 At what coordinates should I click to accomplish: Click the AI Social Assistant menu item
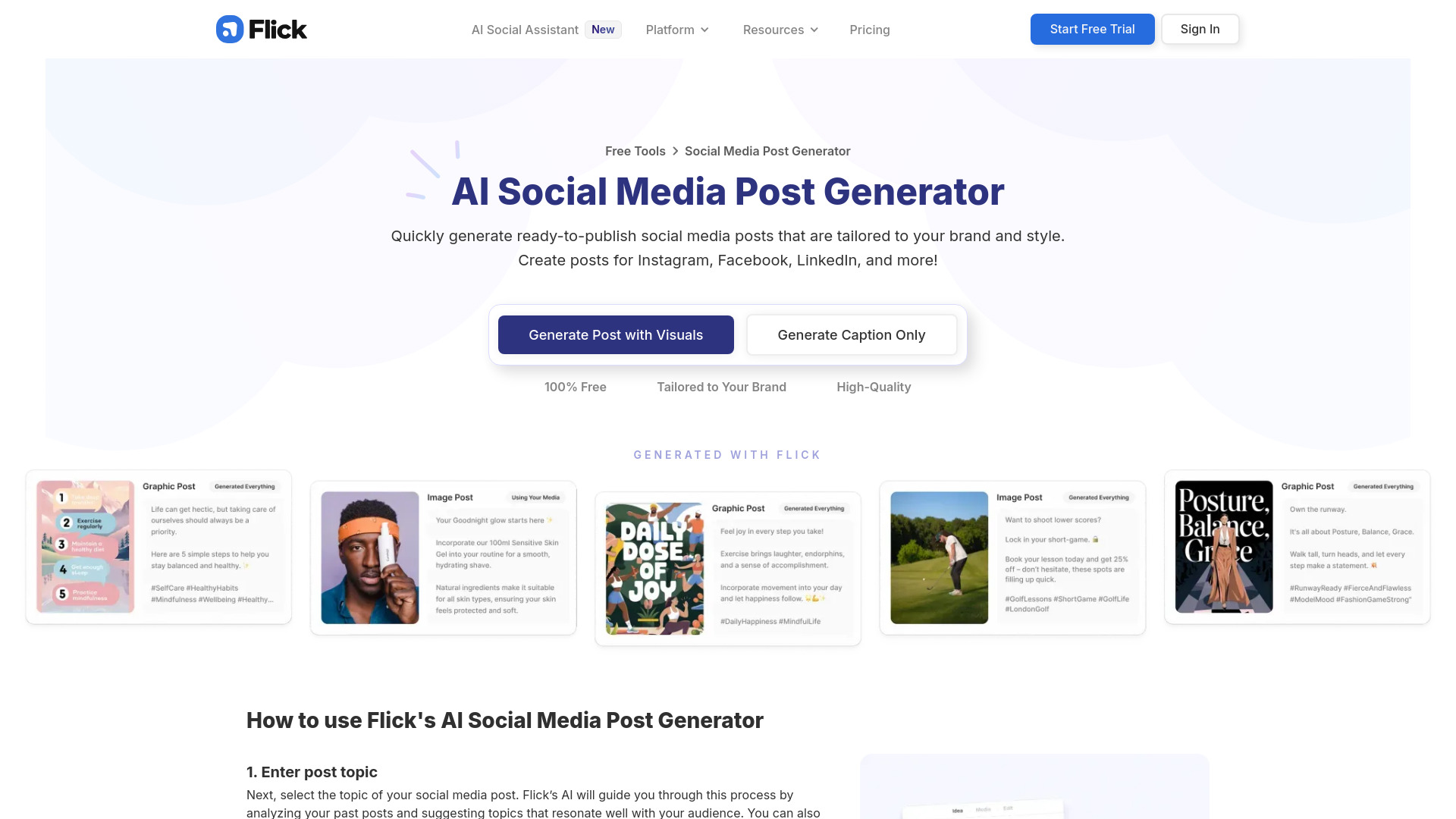coord(524,29)
